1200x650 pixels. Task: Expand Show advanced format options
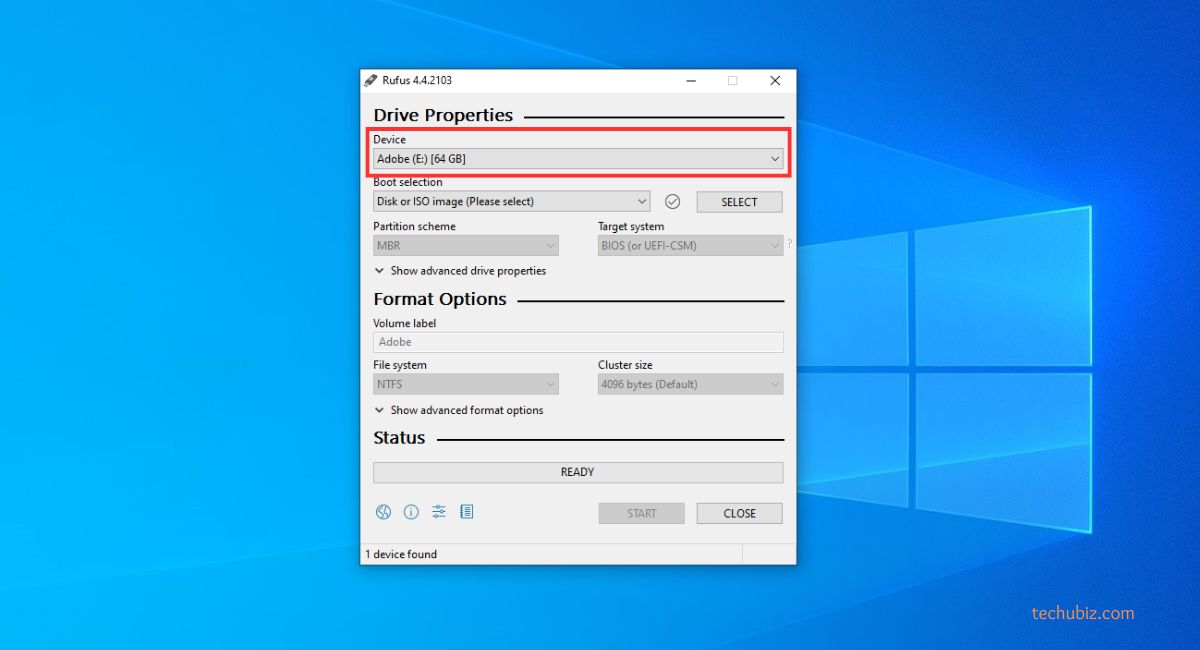pyautogui.click(x=459, y=410)
